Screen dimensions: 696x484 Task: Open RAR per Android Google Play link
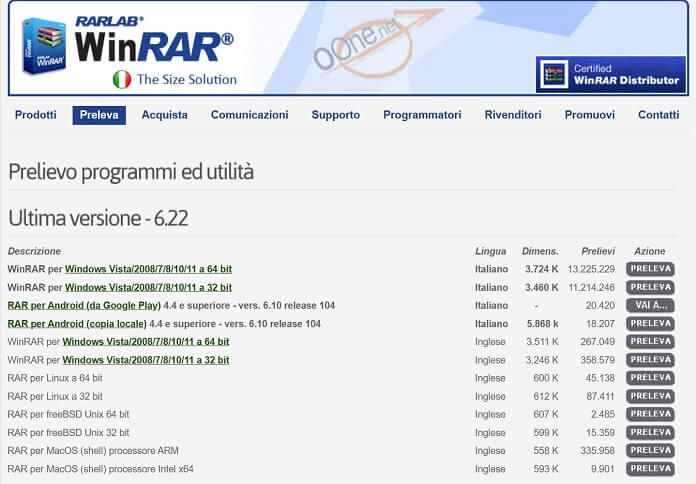pyautogui.click(x=84, y=305)
